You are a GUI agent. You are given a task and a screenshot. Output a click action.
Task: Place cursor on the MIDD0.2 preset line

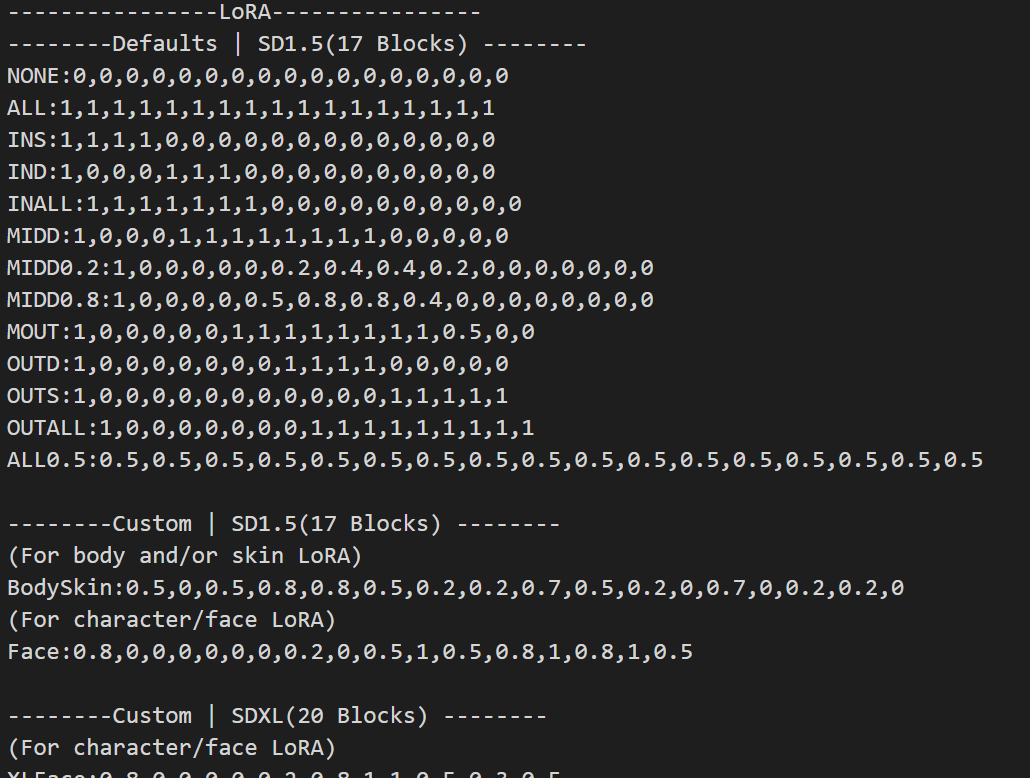click(330, 268)
